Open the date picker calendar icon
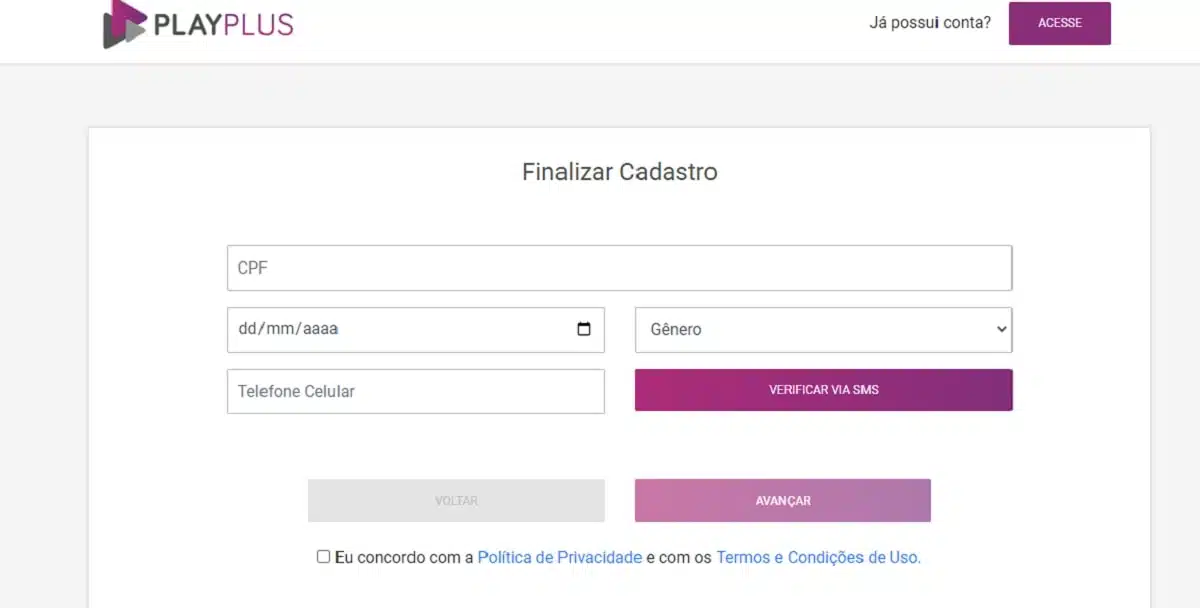Viewport: 1200px width, 608px height. click(x=585, y=329)
